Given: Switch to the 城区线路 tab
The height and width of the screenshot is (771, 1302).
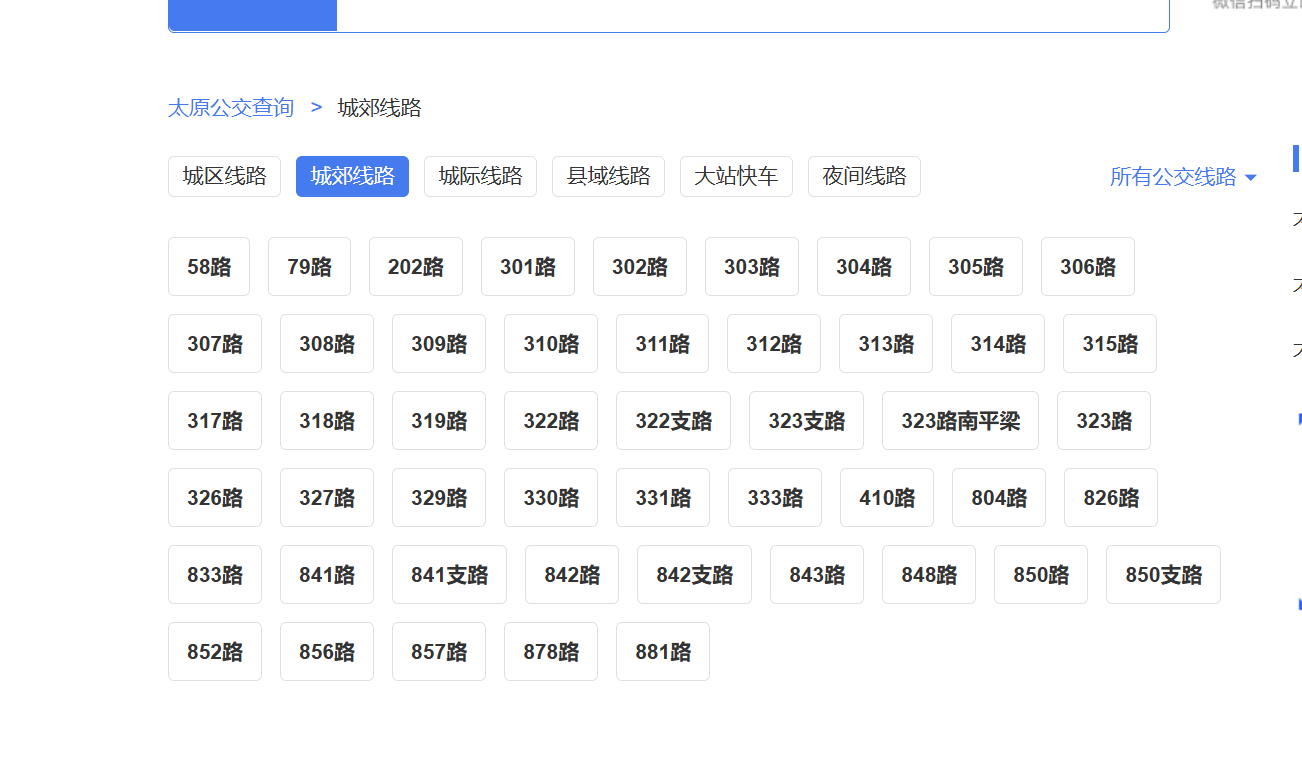Looking at the screenshot, I should pyautogui.click(x=225, y=177).
